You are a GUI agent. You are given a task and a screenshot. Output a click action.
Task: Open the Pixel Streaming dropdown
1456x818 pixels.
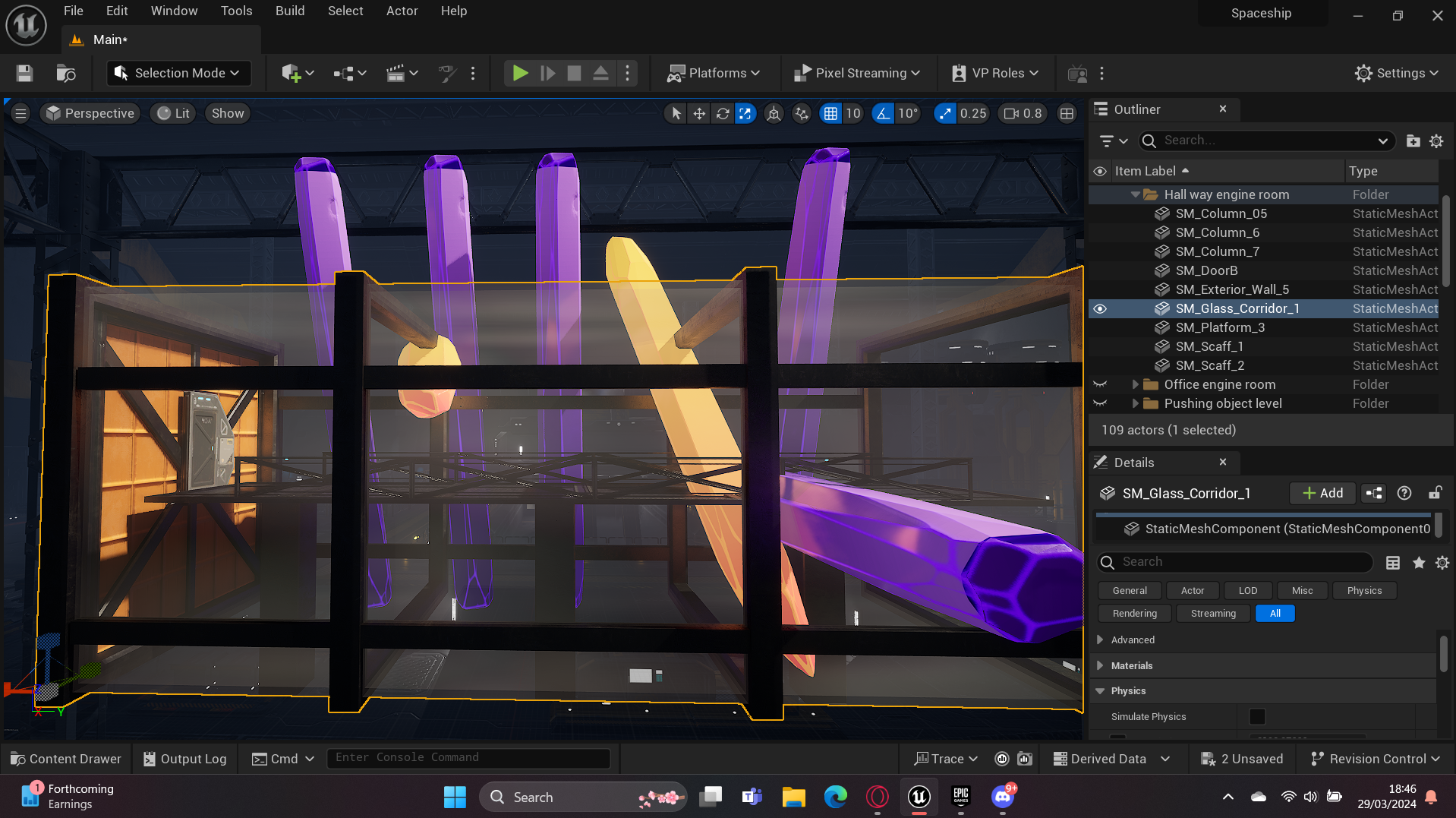tap(857, 73)
